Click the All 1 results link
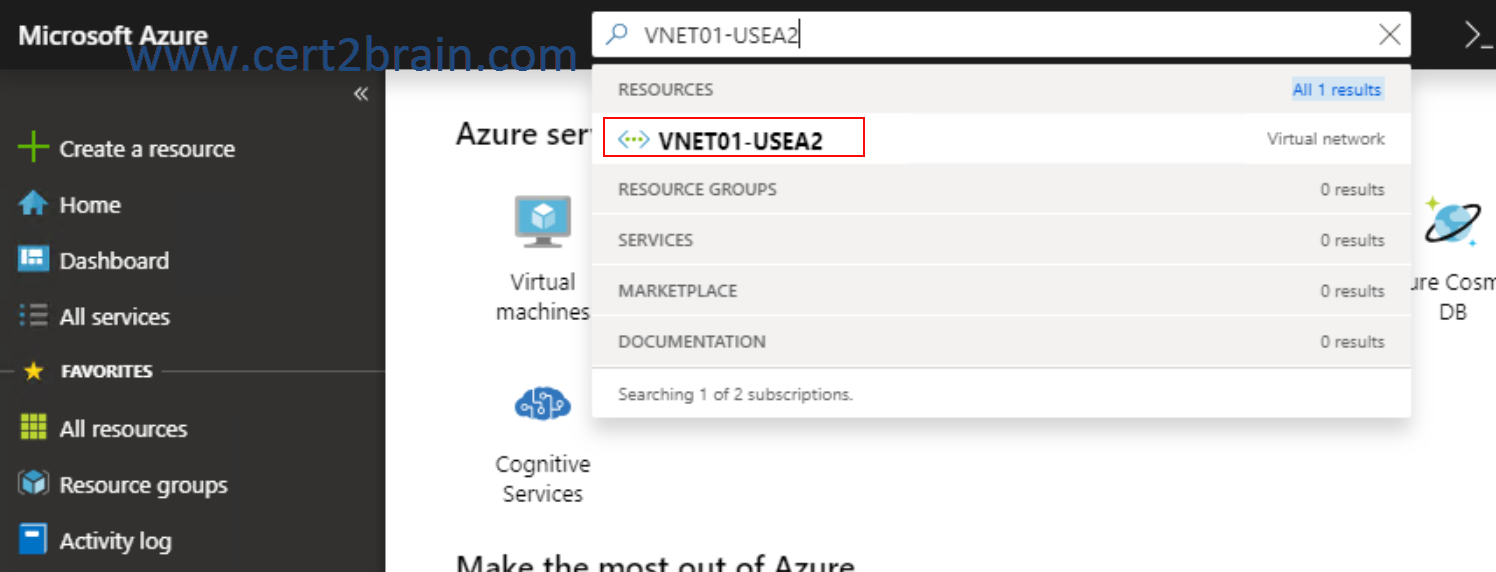This screenshot has height=572, width=1496. click(1337, 89)
